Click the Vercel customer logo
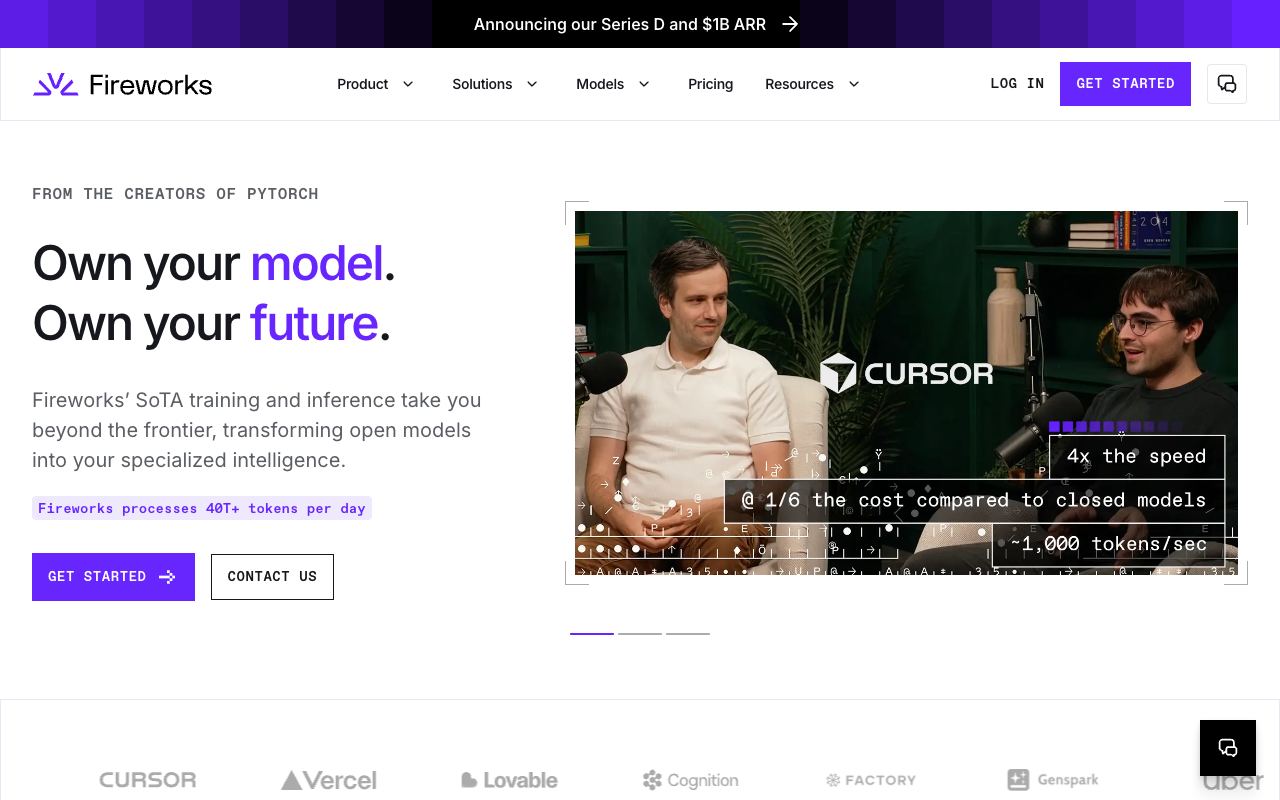1280x800 pixels. click(328, 780)
